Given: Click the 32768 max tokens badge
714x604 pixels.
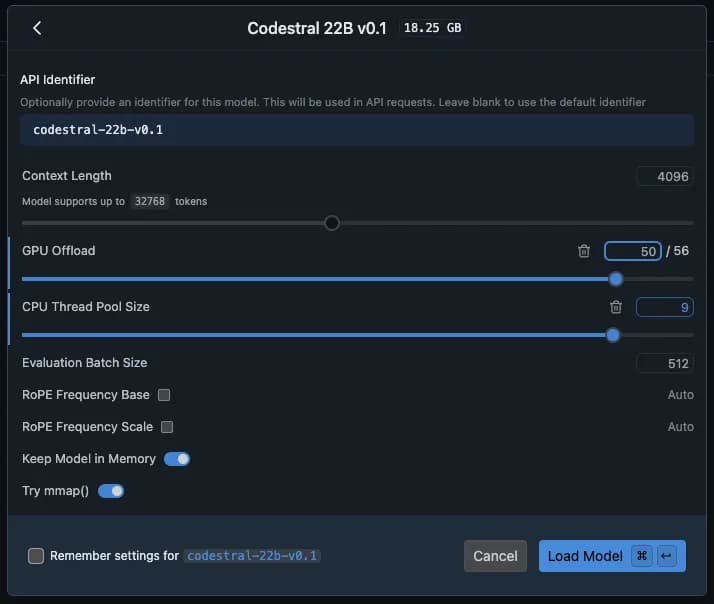Looking at the screenshot, I should point(150,201).
